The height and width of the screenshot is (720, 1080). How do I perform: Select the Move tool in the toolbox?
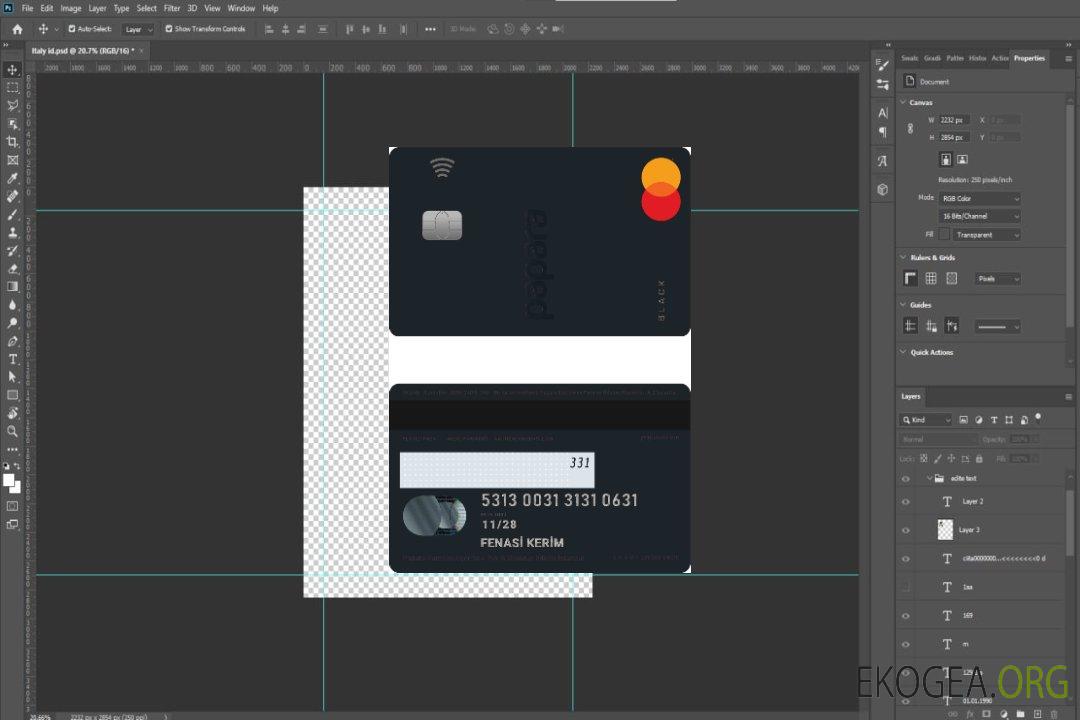pyautogui.click(x=12, y=70)
